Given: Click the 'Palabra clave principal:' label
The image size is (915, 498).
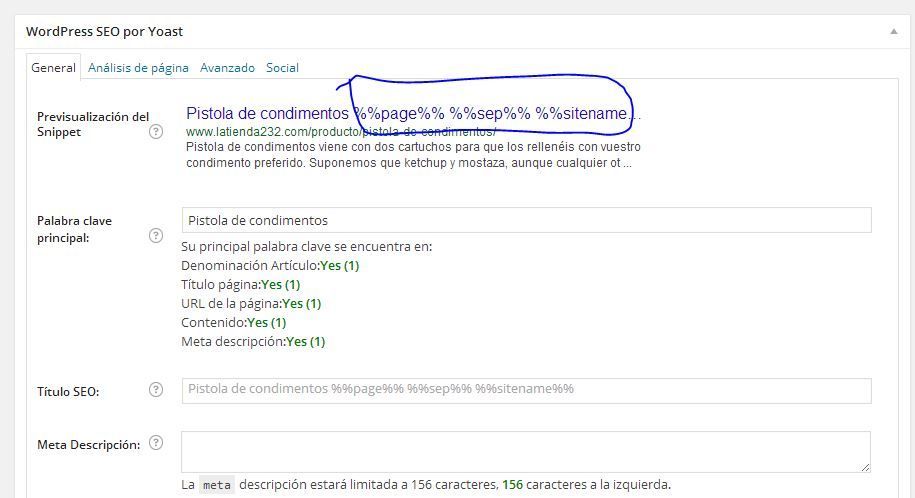Looking at the screenshot, I should [x=74, y=229].
